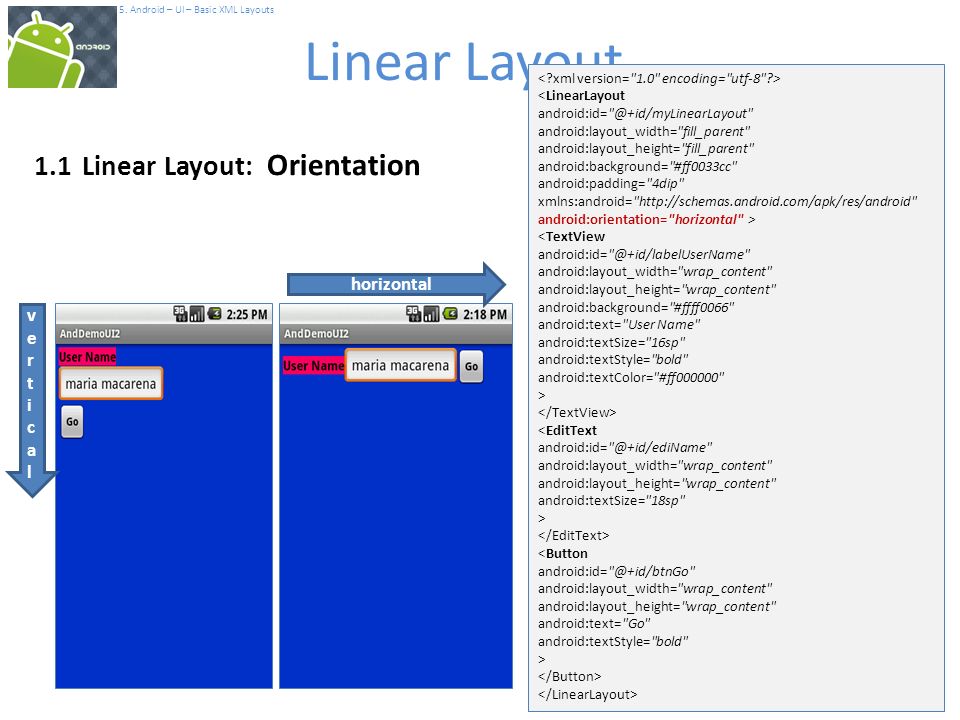Click the red android:orientation="horizontal" line
960x720 pixels.
[646, 219]
